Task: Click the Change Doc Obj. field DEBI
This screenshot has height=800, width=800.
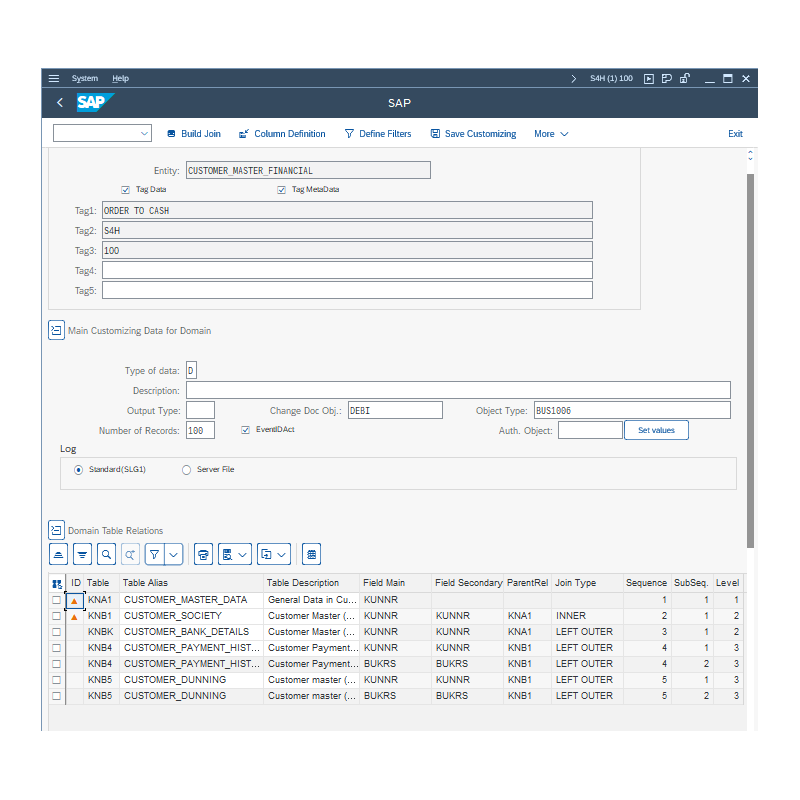Action: coord(395,410)
